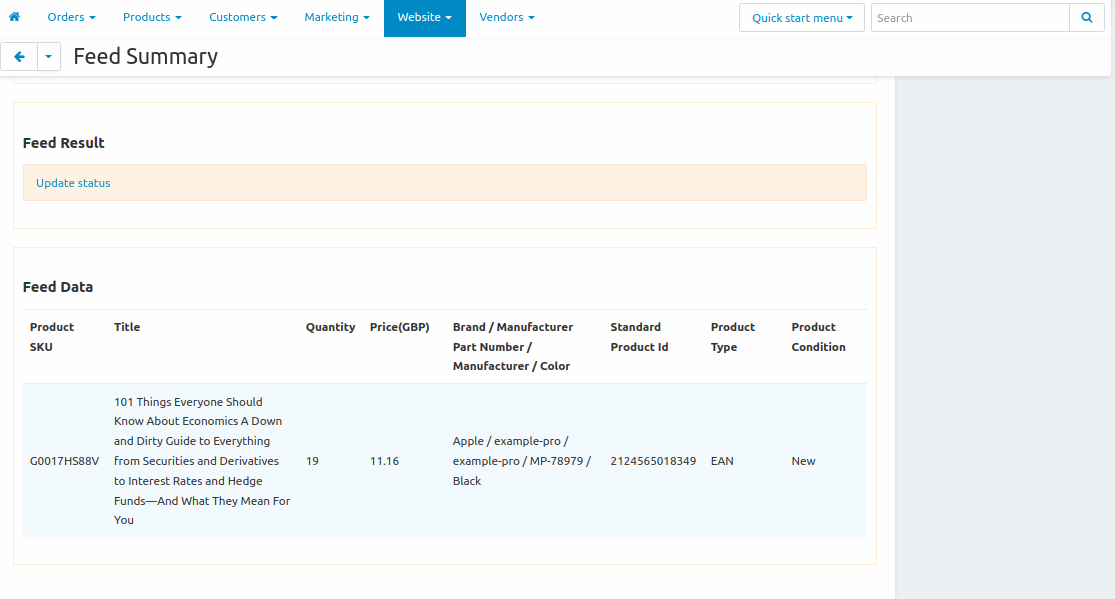The image size is (1115, 599).
Task: Open the Quick start menu
Action: (x=801, y=17)
